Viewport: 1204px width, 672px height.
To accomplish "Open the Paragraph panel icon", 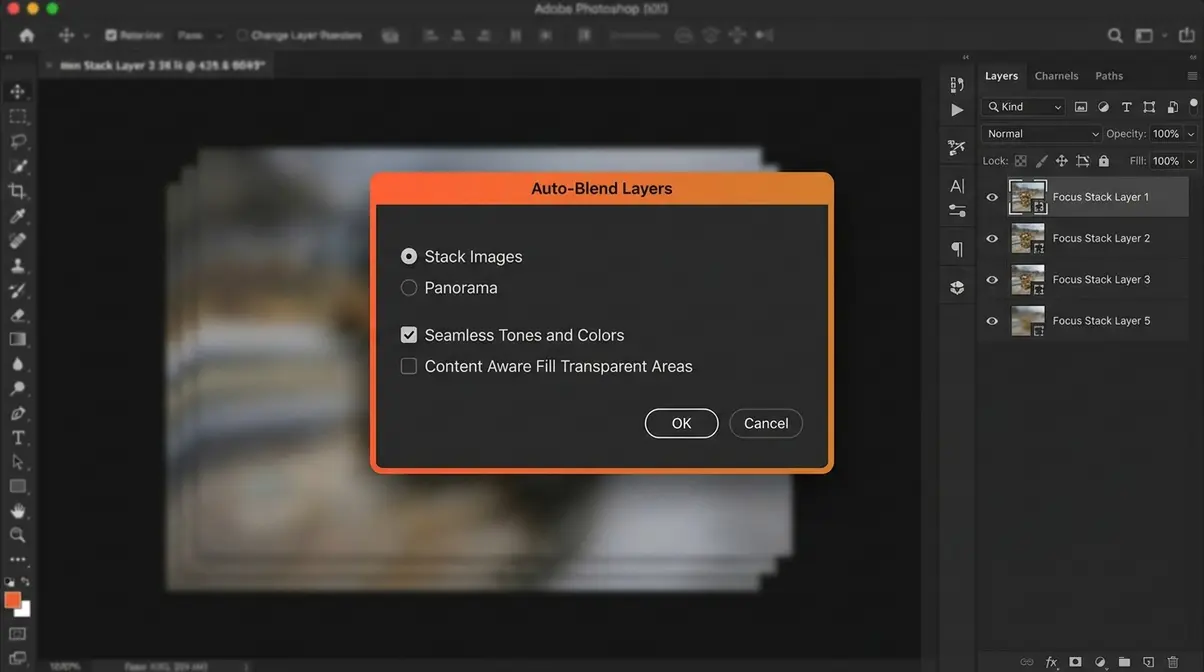I will (x=957, y=249).
